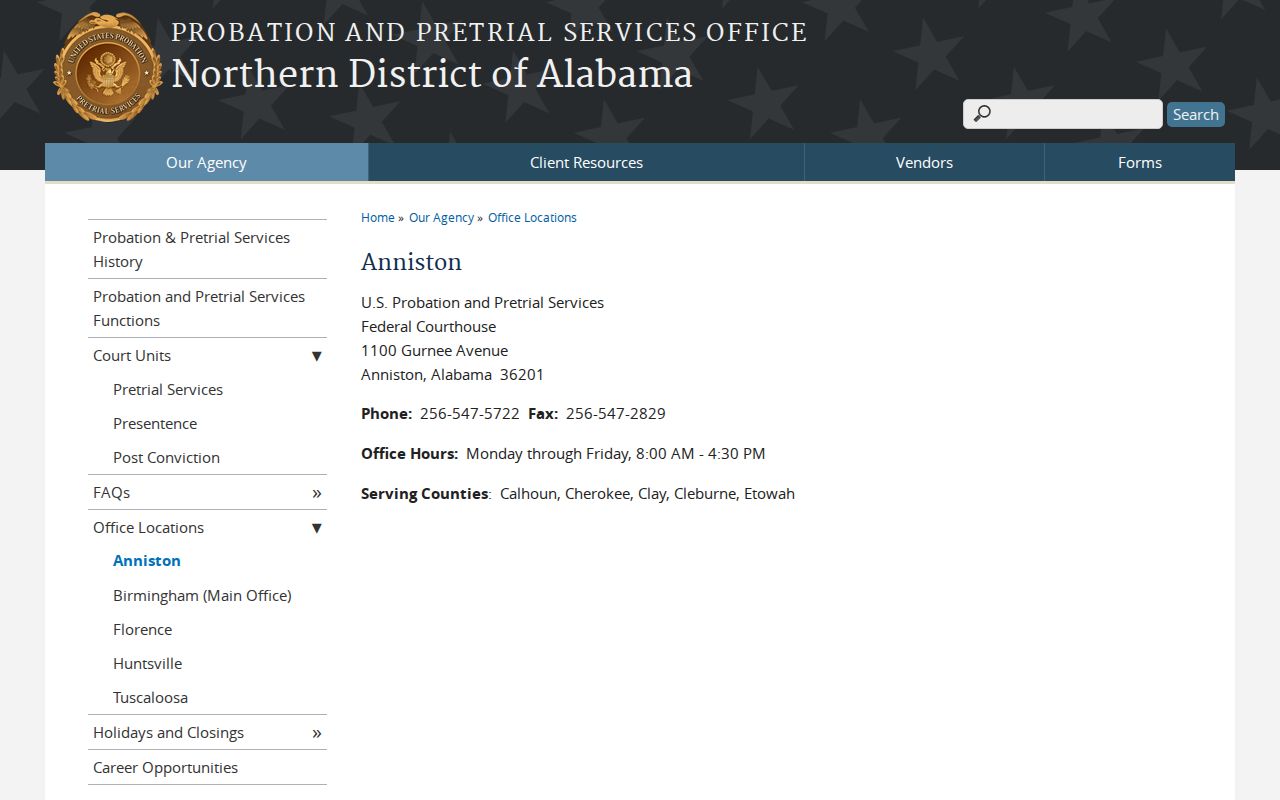Open Holidays and Closings page
This screenshot has width=1280, height=800.
[x=168, y=733]
